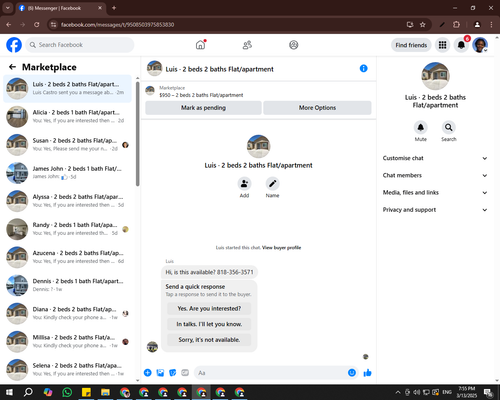Open the Azucena conversation

click(67, 257)
